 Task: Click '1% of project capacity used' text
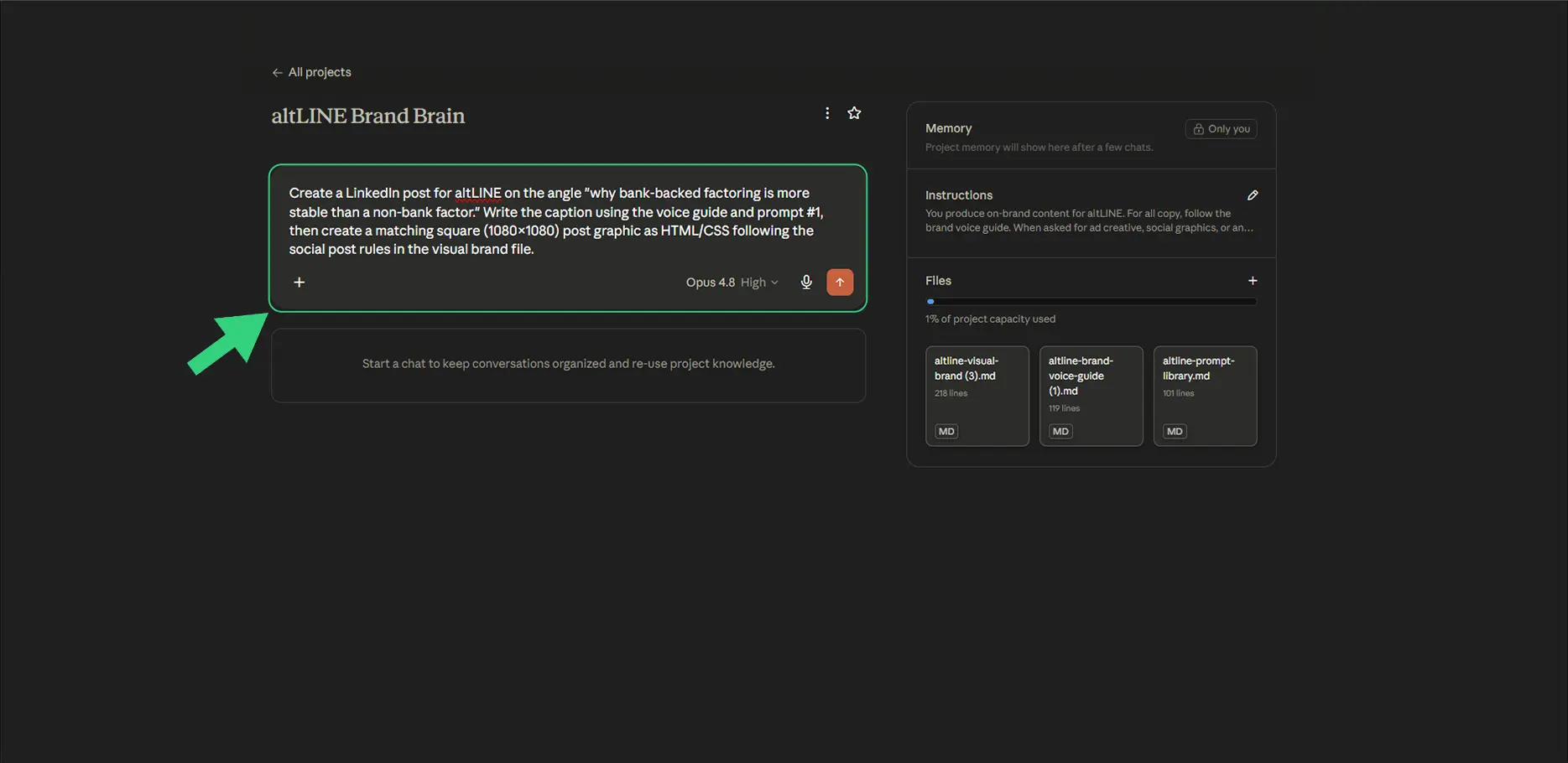click(991, 319)
